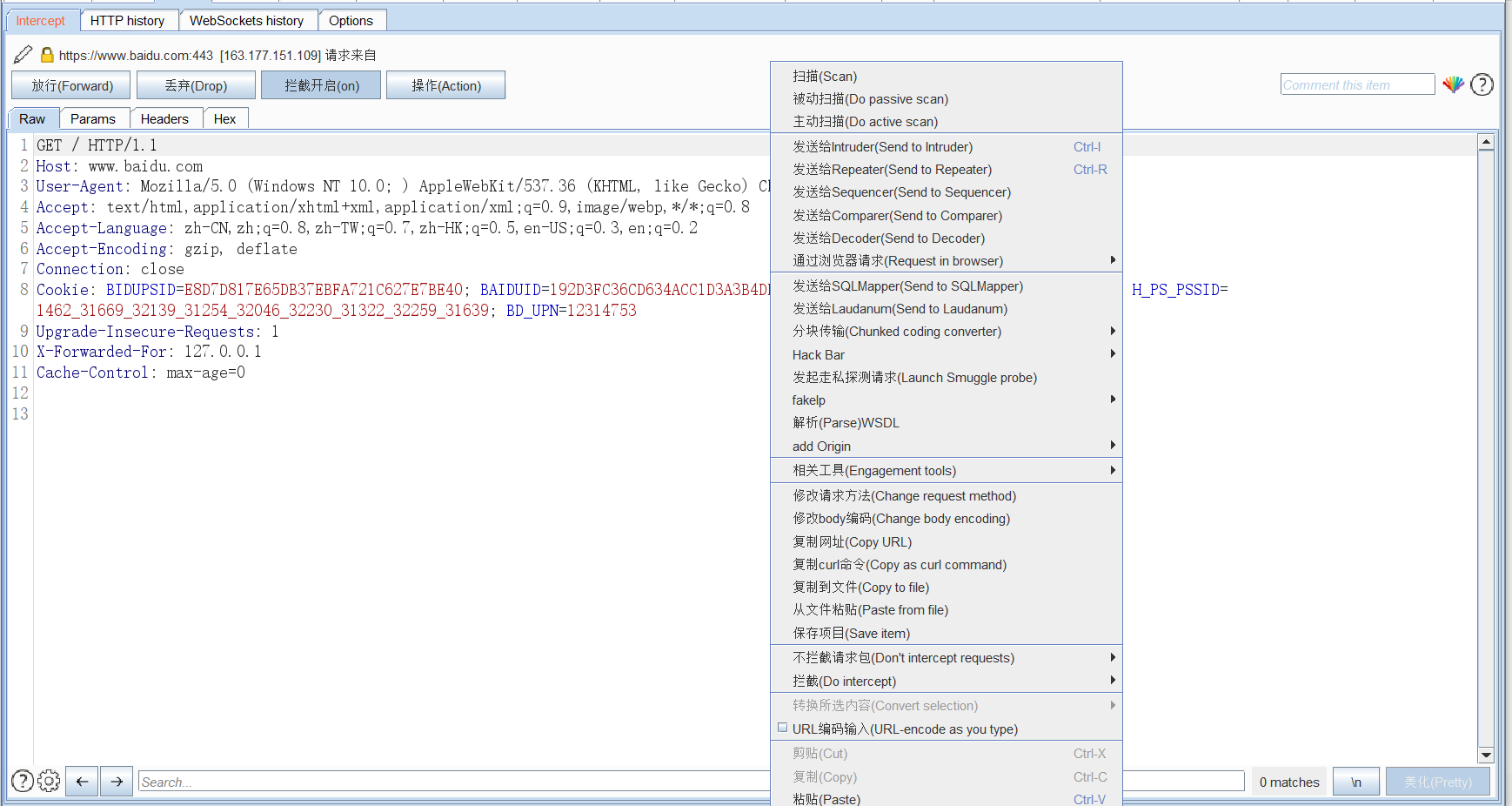Go to next search match arrow

tap(117, 782)
